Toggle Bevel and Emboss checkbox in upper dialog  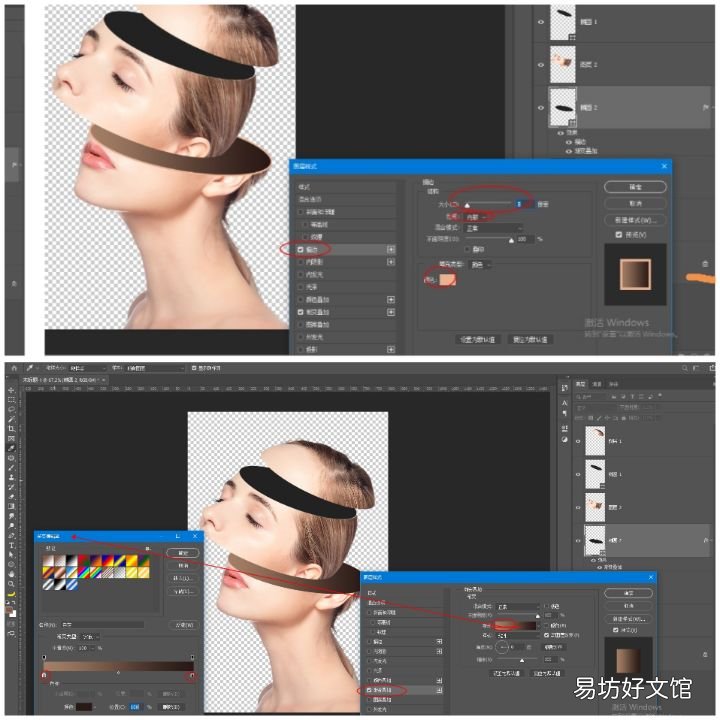(x=300, y=212)
